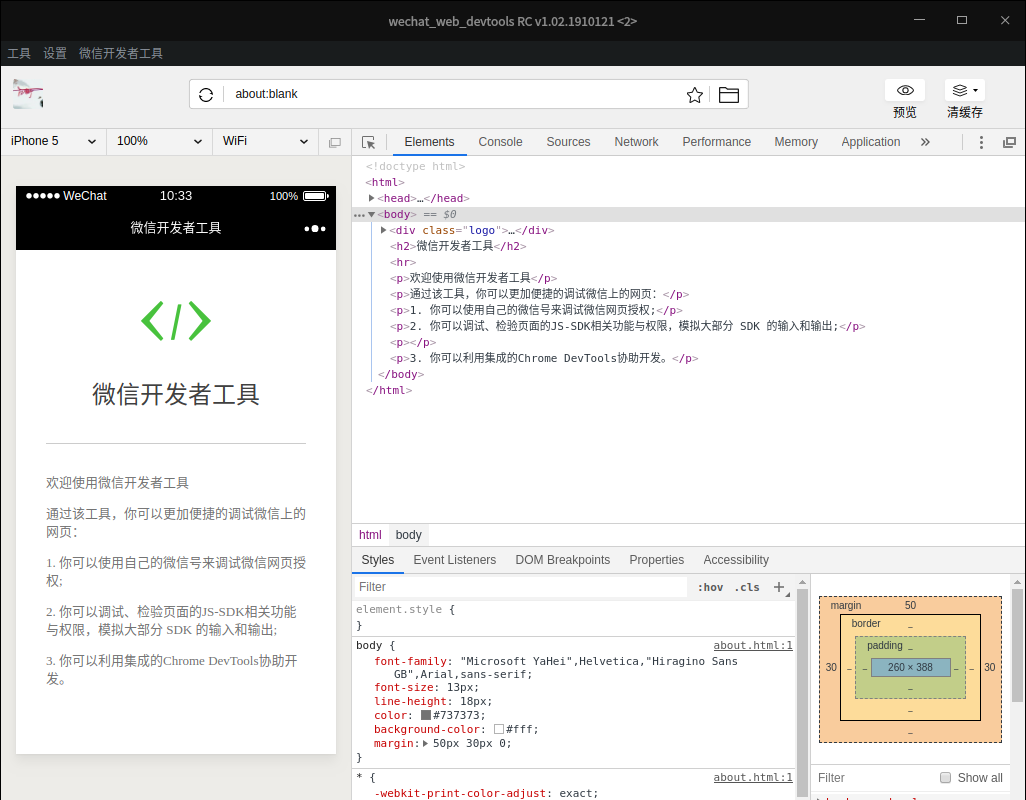Click the #737373 color swatch
Screen dimensions: 1026x800
[x=426, y=716]
